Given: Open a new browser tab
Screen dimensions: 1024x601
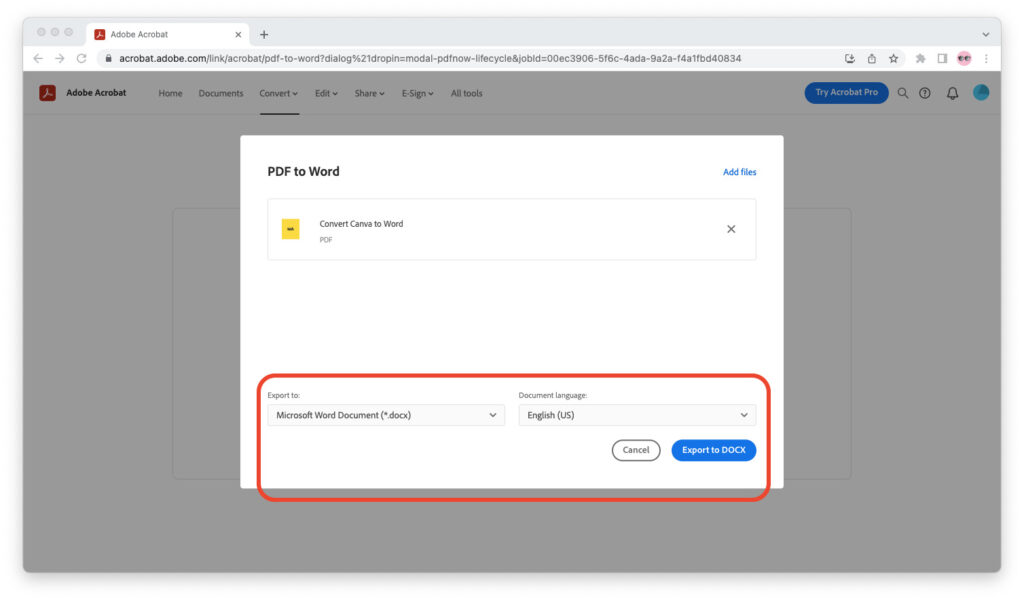Looking at the screenshot, I should pyautogui.click(x=264, y=35).
